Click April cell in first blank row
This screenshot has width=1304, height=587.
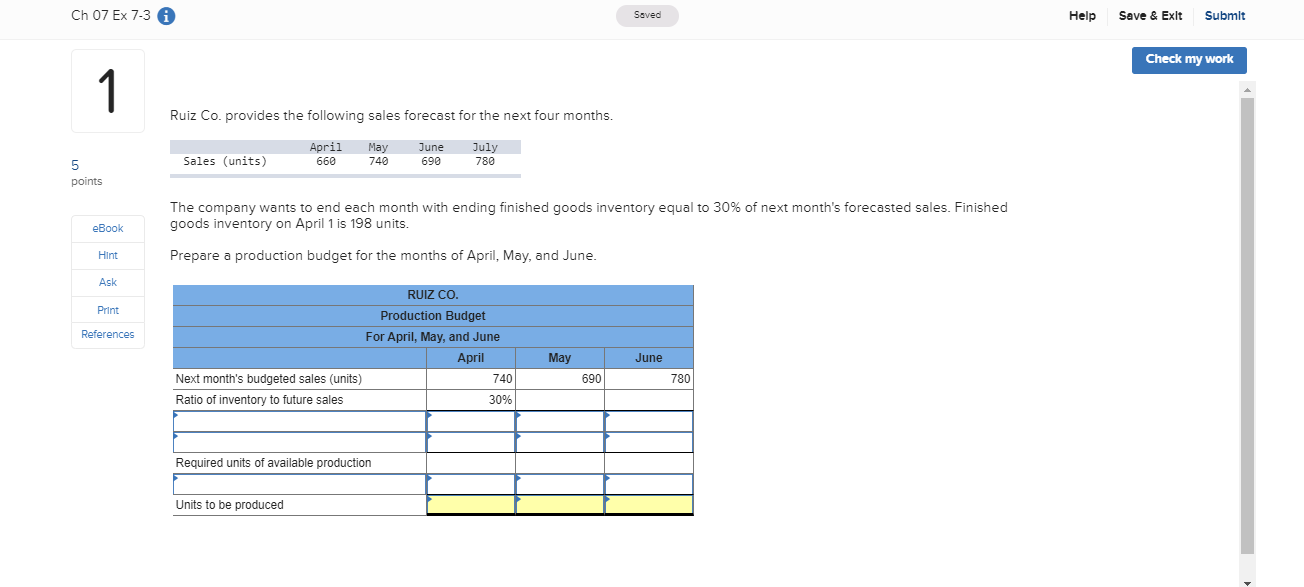[x=471, y=421]
